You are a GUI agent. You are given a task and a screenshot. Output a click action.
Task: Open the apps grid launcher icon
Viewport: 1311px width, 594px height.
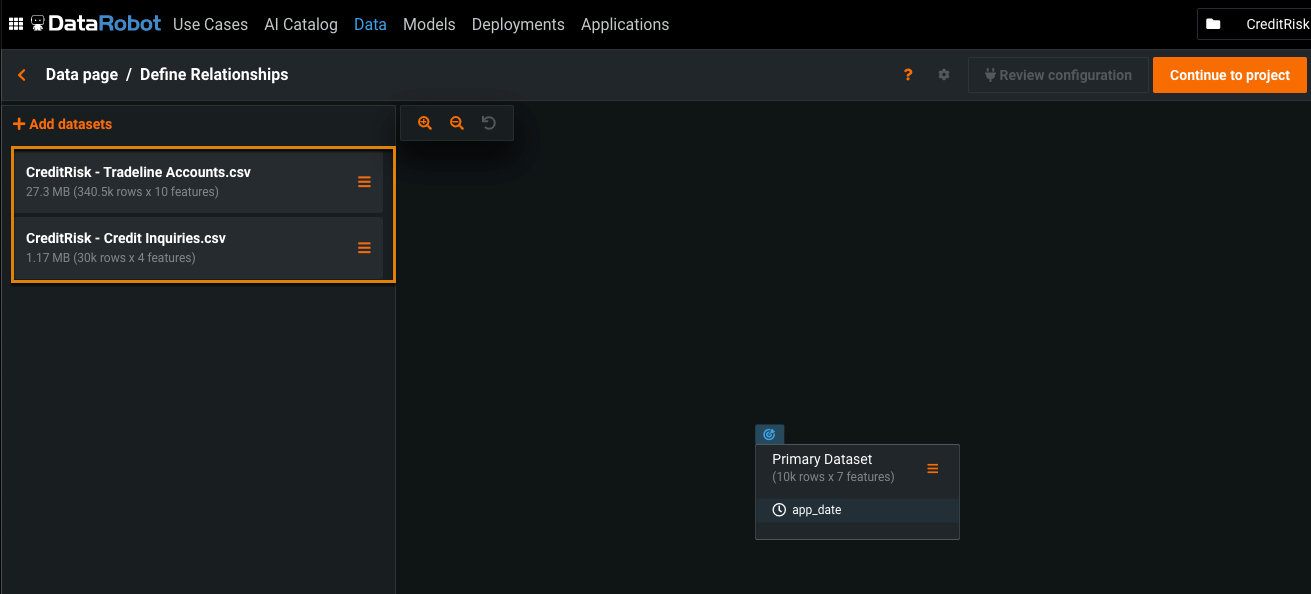(16, 24)
